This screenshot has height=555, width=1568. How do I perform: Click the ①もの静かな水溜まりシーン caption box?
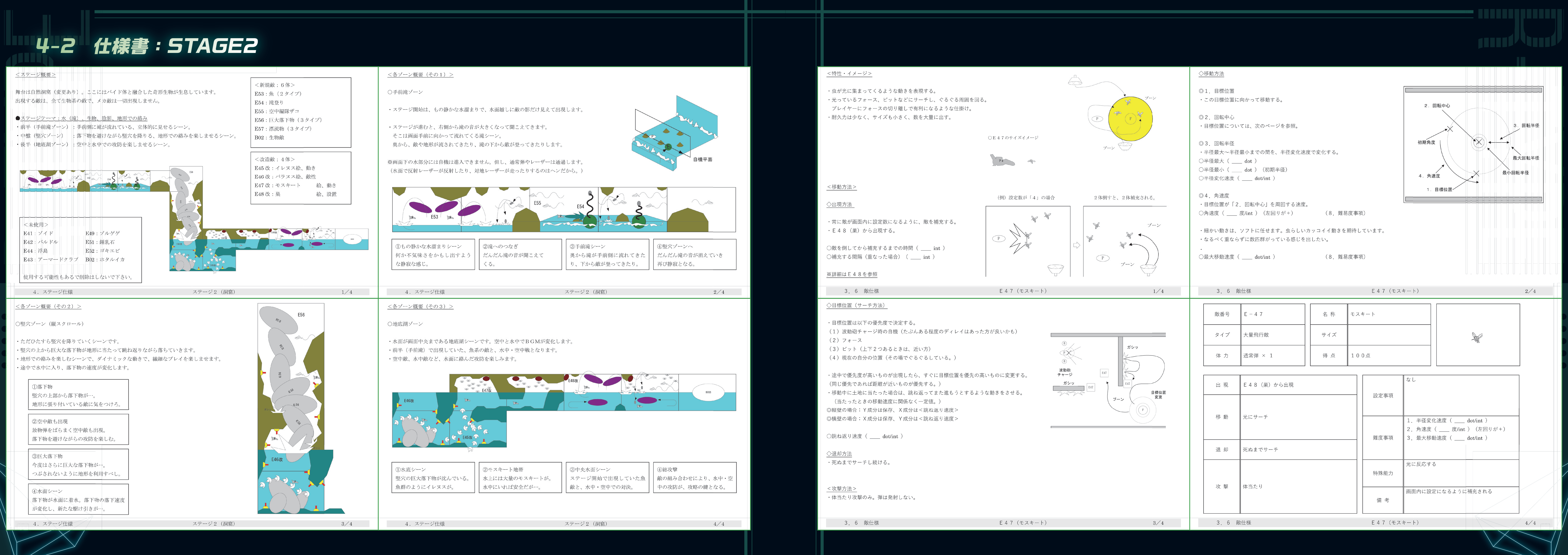pyautogui.click(x=433, y=254)
